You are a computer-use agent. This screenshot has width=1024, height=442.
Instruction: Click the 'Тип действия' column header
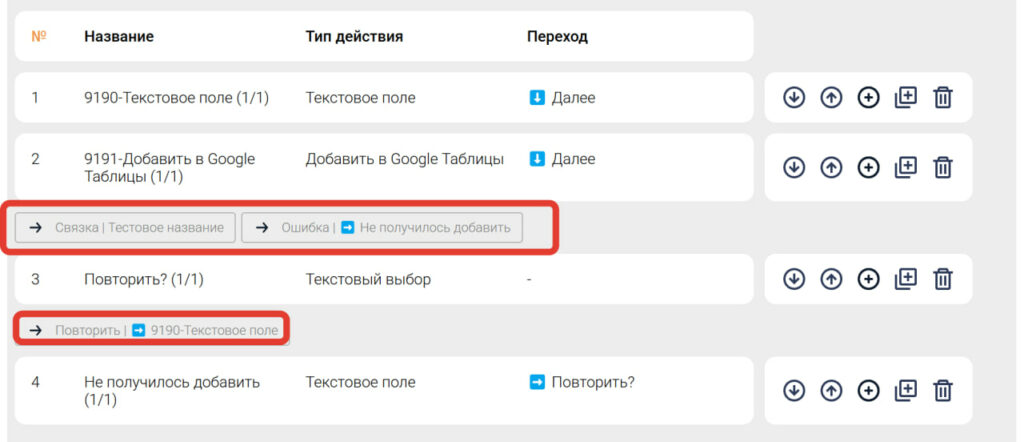pyautogui.click(x=354, y=37)
